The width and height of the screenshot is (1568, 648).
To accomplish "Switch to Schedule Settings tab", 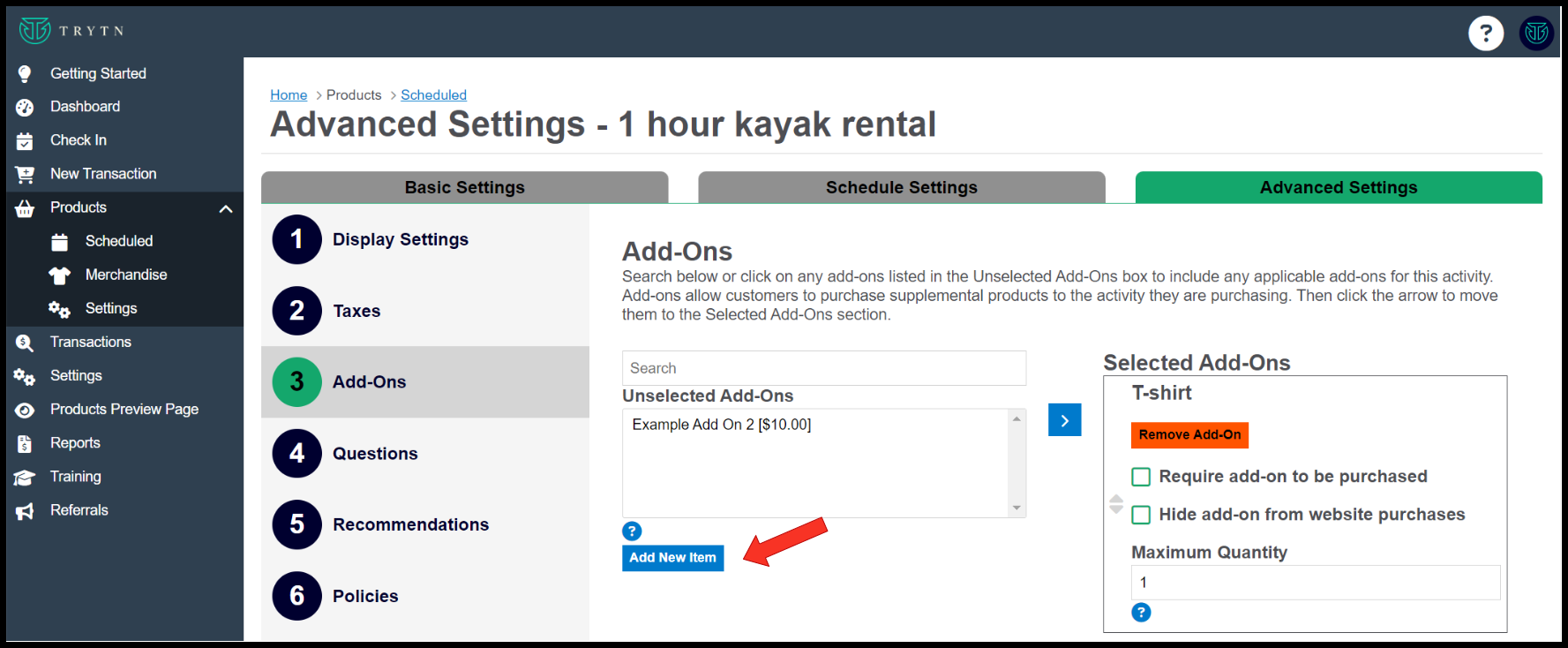I will click(902, 187).
